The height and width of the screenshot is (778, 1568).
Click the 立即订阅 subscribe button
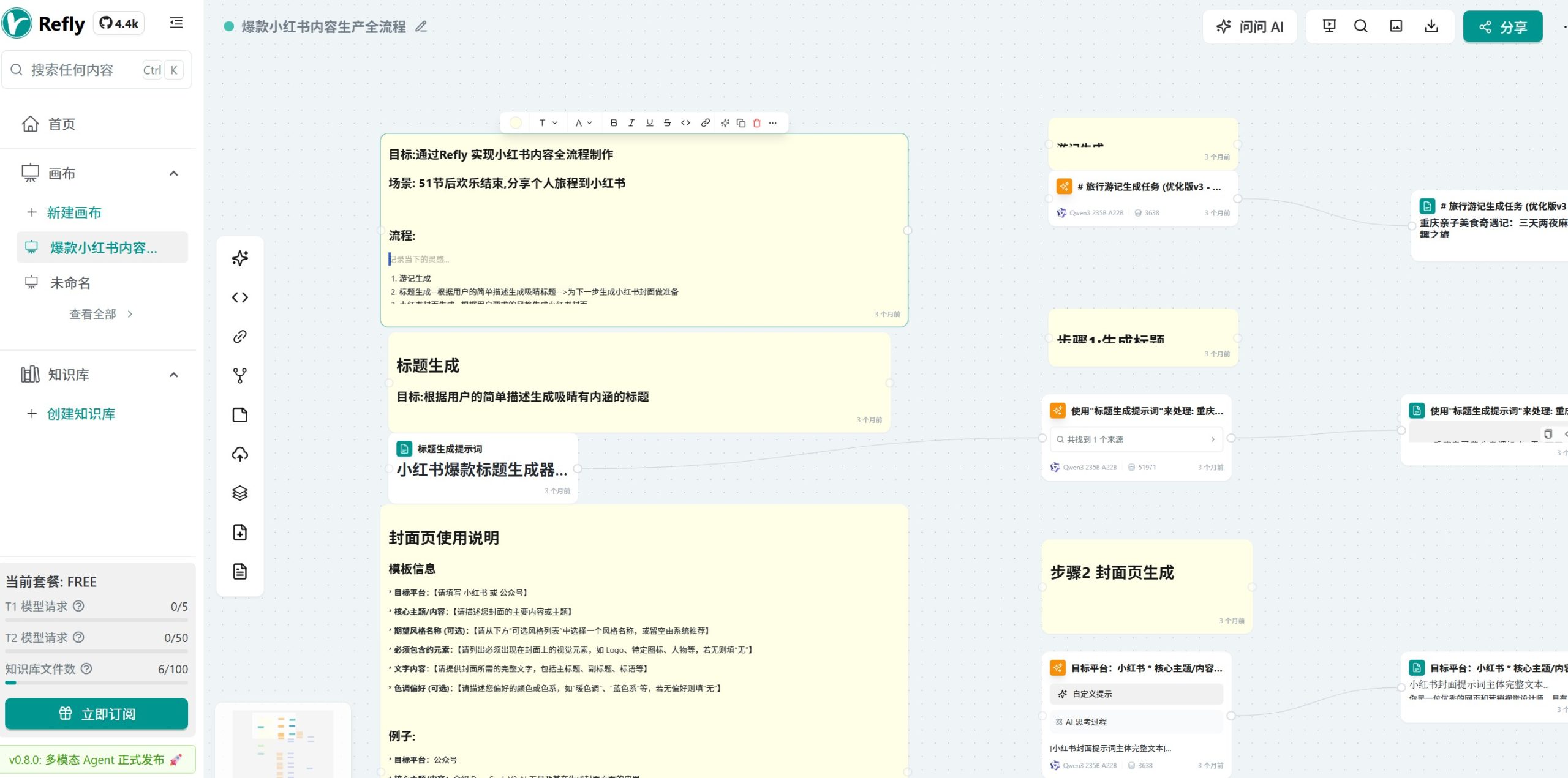[96, 714]
